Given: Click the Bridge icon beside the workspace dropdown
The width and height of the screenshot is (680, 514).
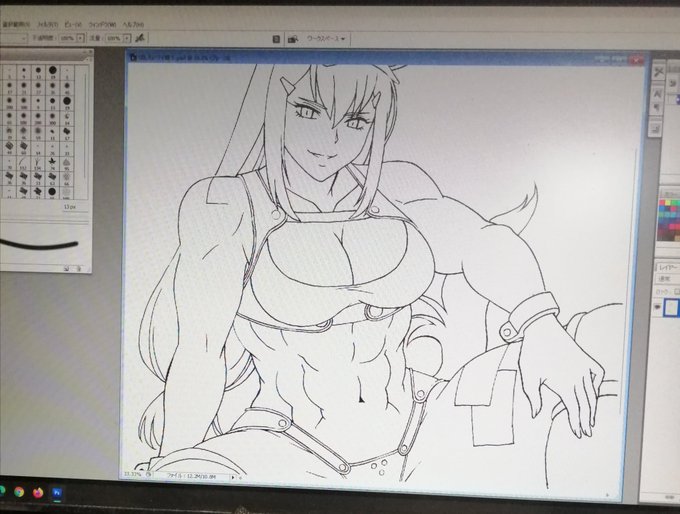Looking at the screenshot, I should [293, 39].
